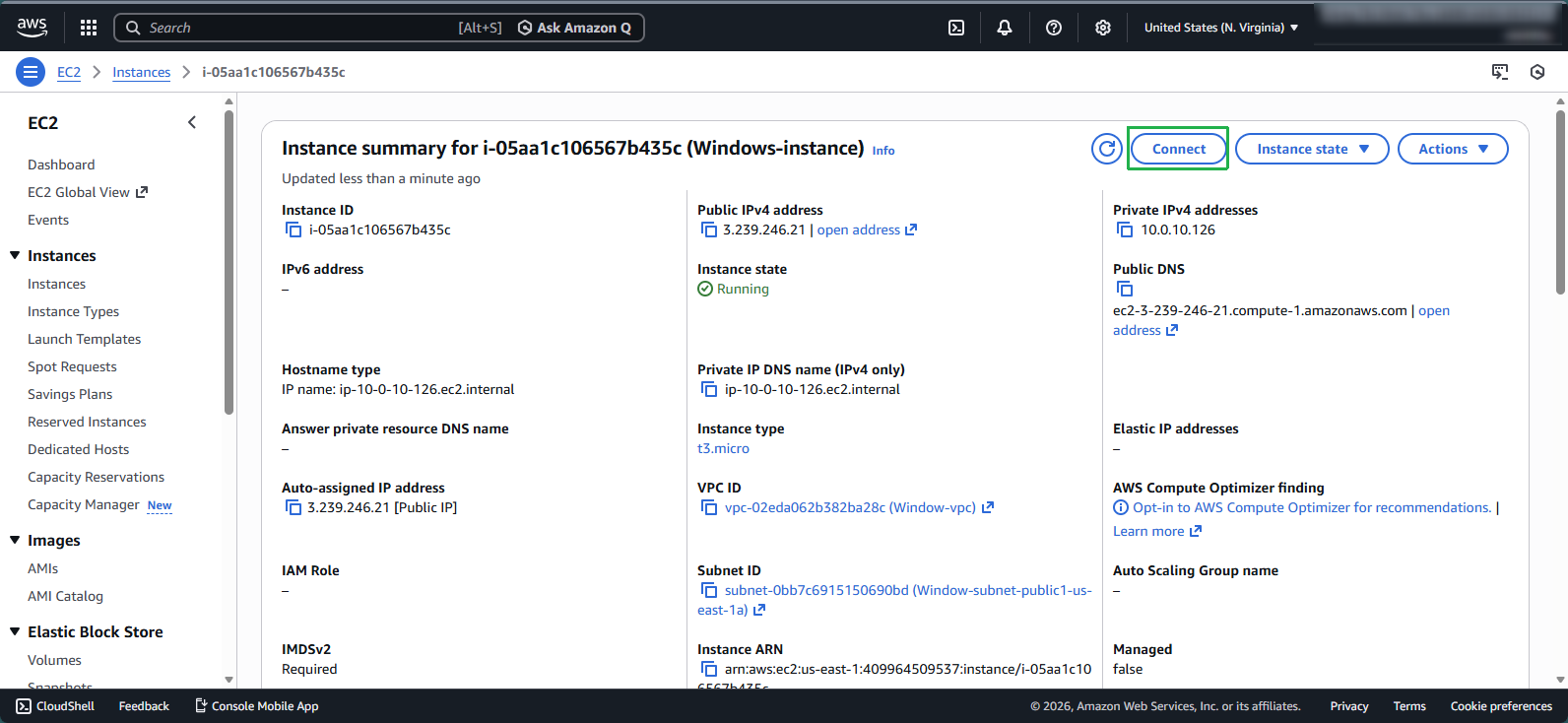1568x723 pixels.
Task: Open Volumes in sidebar
Action: 54,660
